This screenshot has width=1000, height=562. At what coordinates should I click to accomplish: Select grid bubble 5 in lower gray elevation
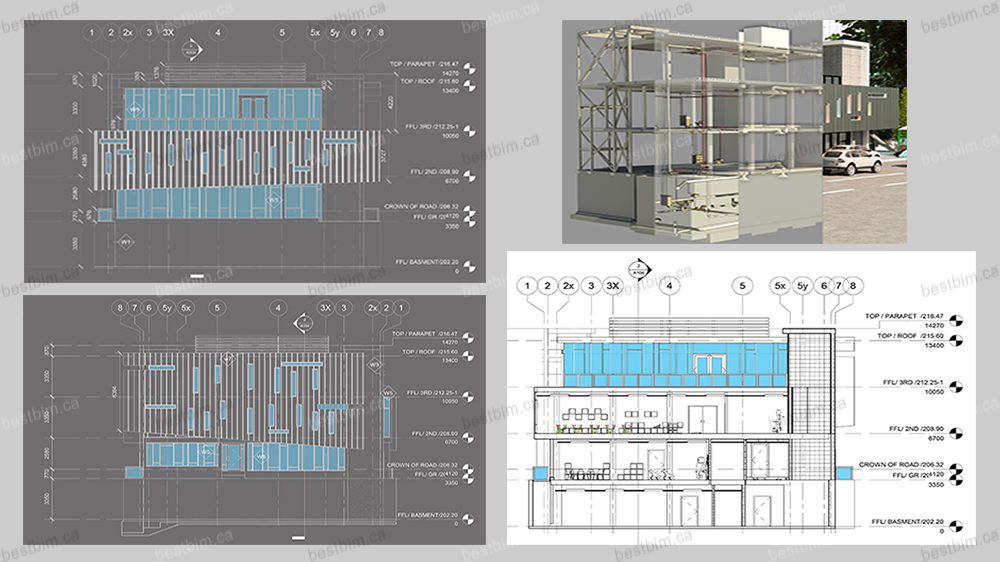point(217,307)
